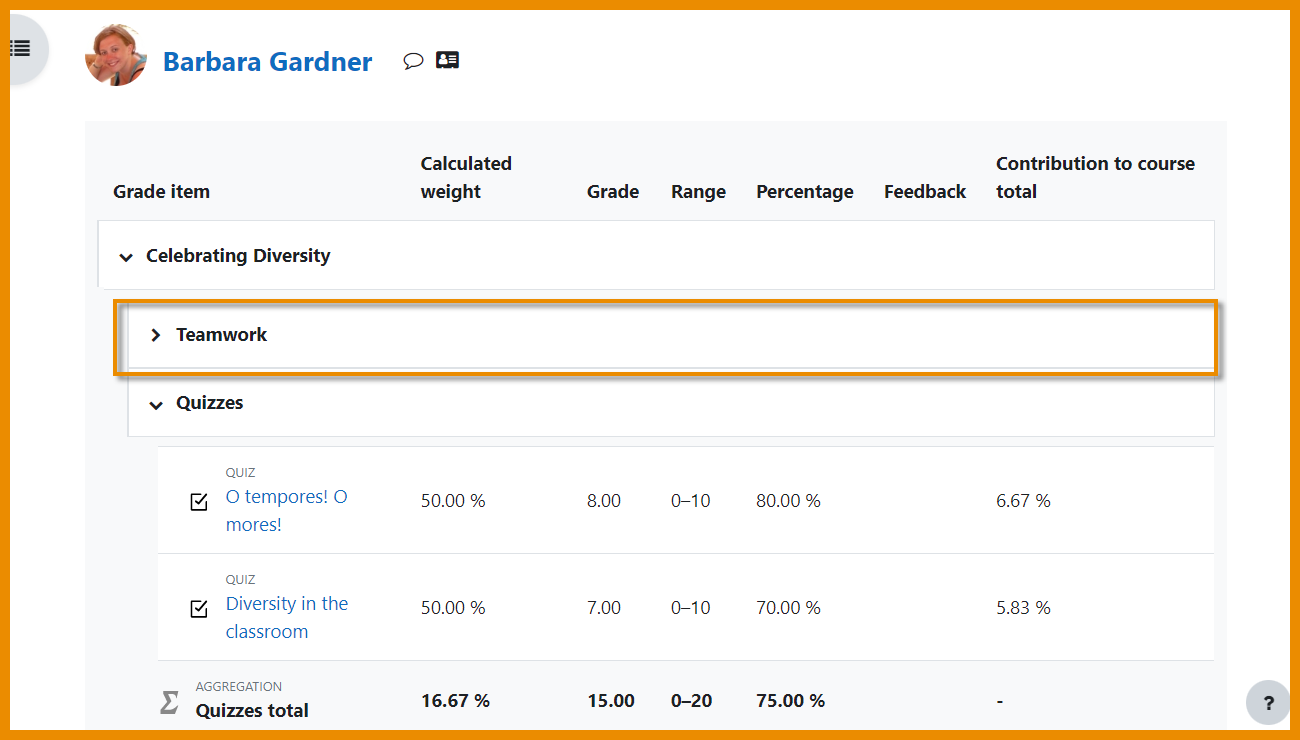Collapse the Celebrating Diversity category
1300x740 pixels.
[126, 257]
